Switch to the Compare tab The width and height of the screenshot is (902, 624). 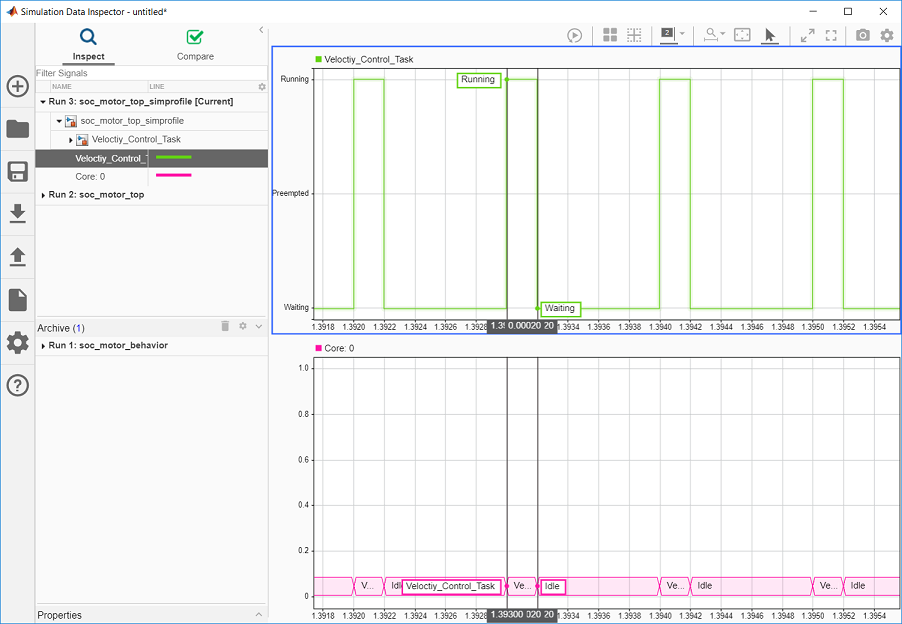point(195,44)
